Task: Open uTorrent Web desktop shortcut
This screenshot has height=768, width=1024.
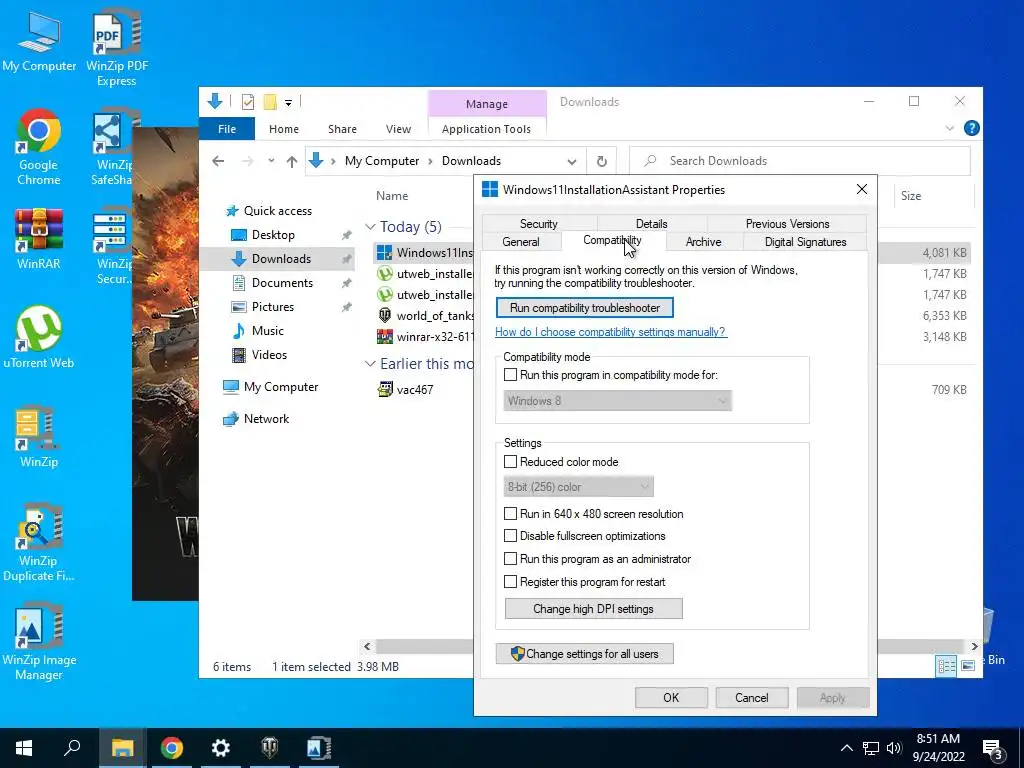Action: coord(39,338)
